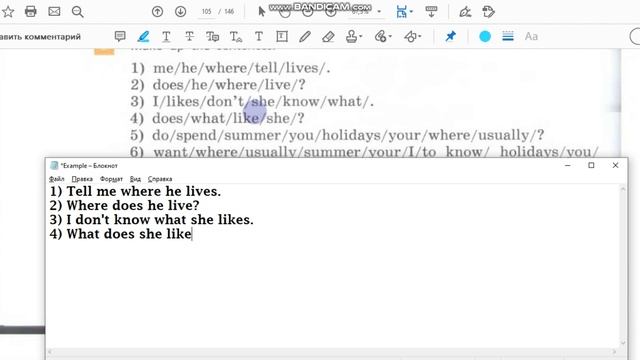Choose the selection arrow tool
This screenshot has width=640, height=360.
(262, 12)
